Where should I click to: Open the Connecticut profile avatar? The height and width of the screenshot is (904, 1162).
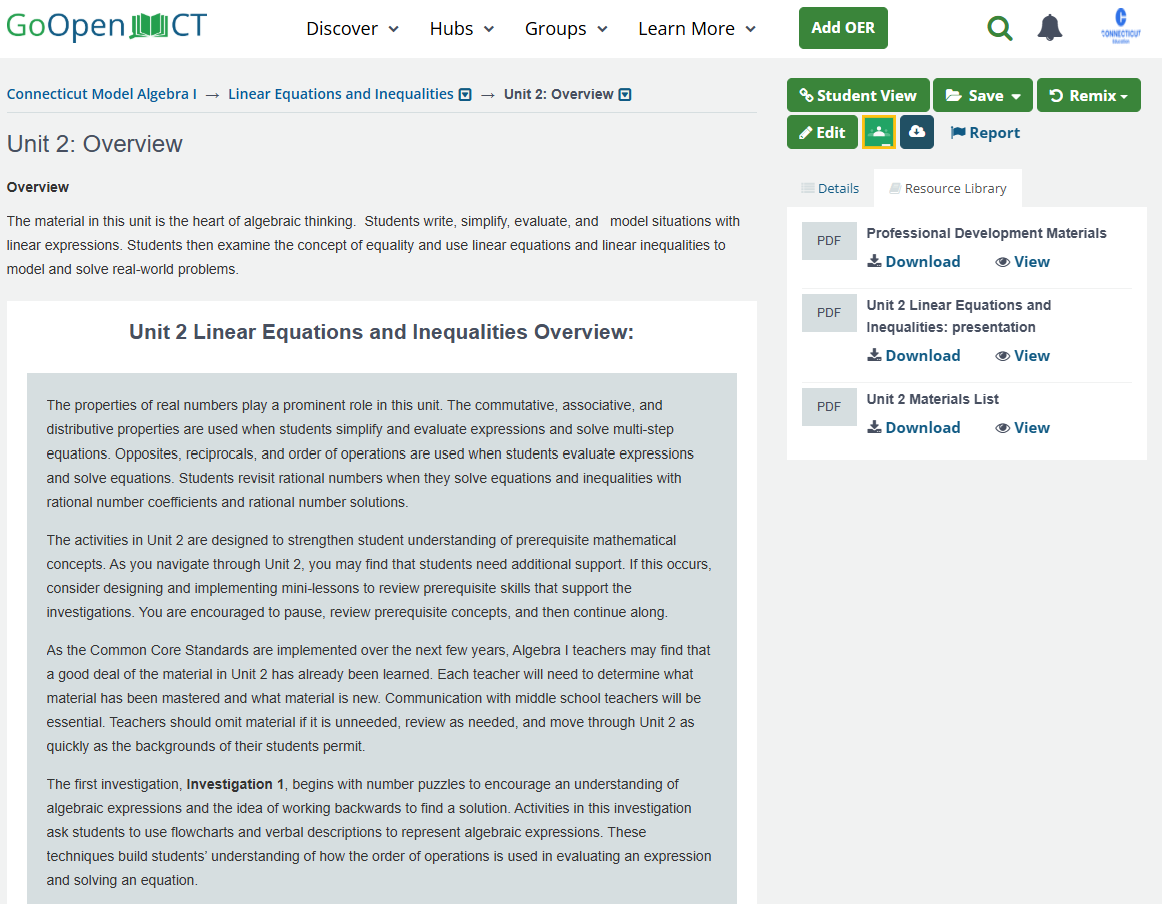(x=1120, y=27)
